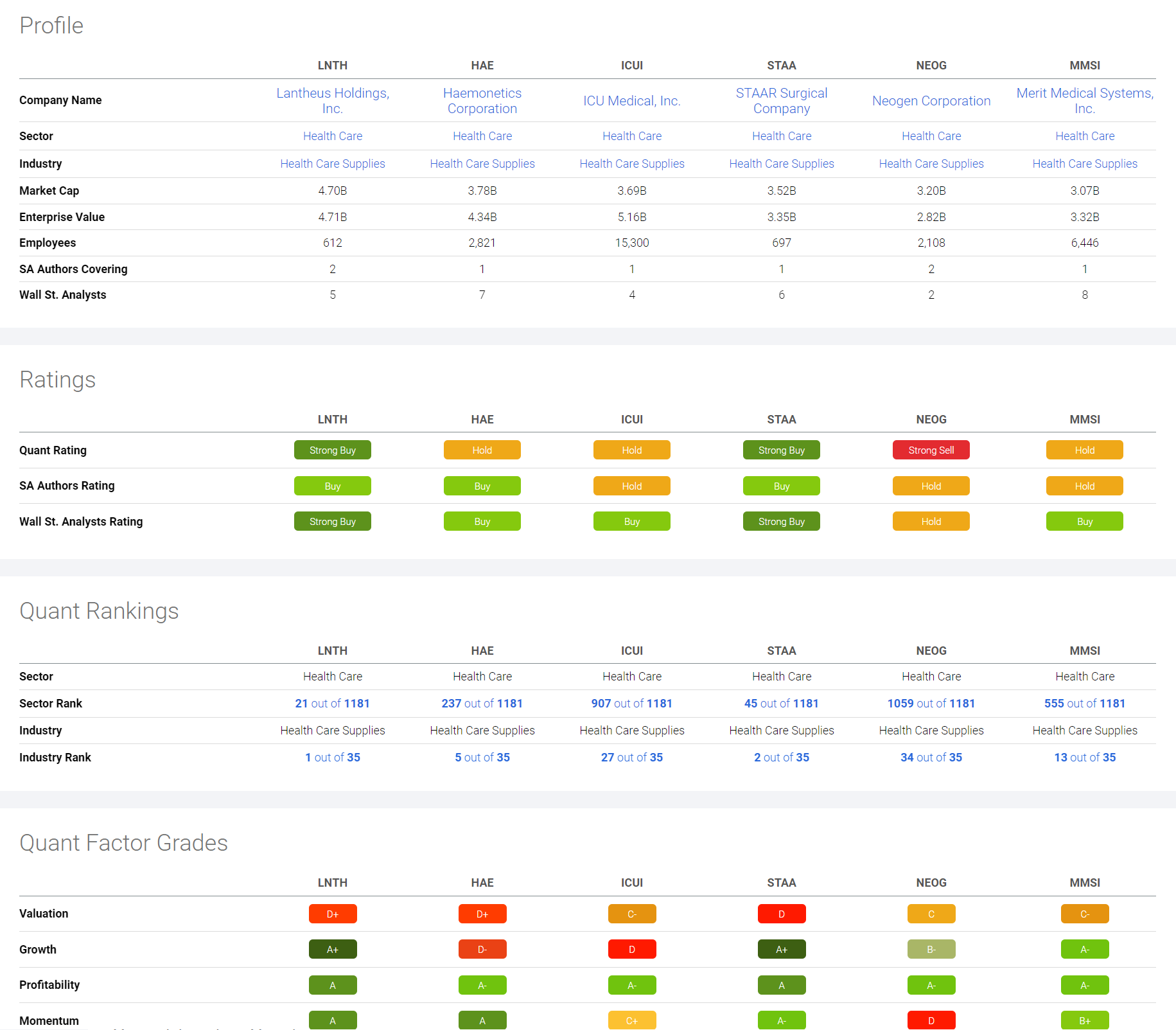Click ICUI industry rank 27 out of 35
The image size is (1176, 1030).
pyautogui.click(x=632, y=758)
